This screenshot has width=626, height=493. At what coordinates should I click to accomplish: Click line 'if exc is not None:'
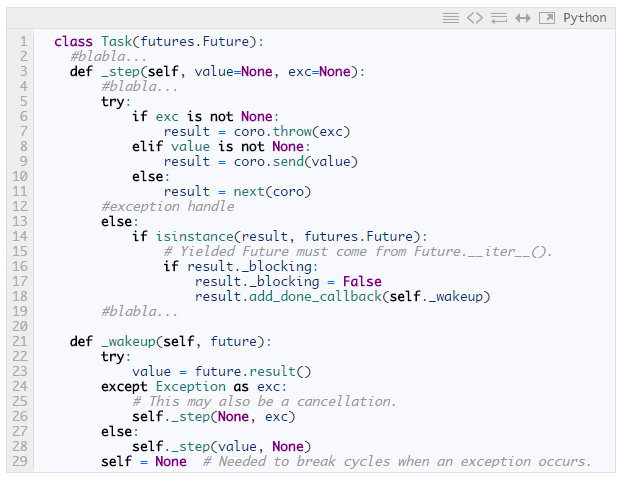(205, 117)
